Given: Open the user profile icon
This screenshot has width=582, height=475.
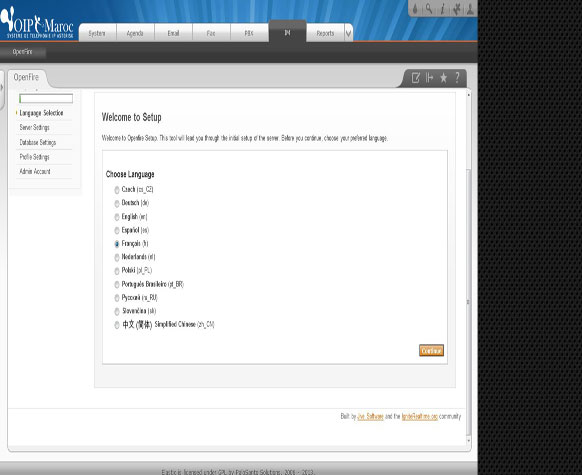Looking at the screenshot, I should pyautogui.click(x=470, y=9).
